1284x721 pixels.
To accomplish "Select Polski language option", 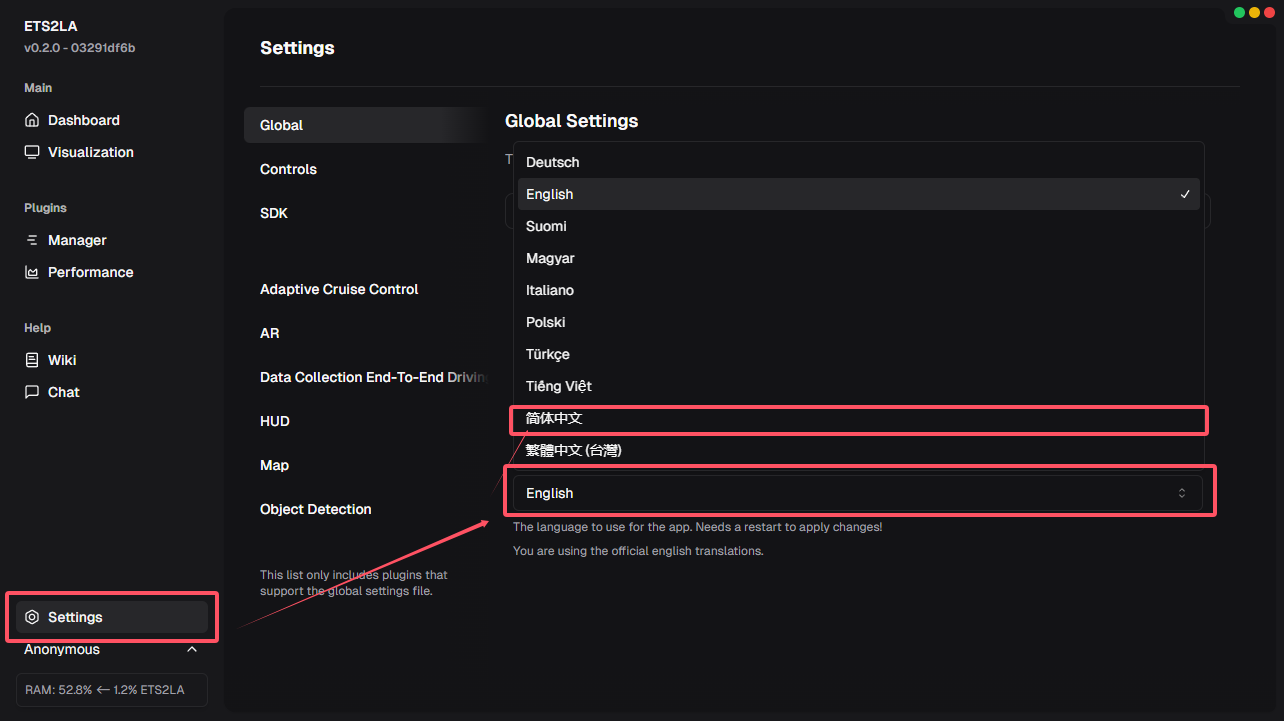I will point(858,322).
